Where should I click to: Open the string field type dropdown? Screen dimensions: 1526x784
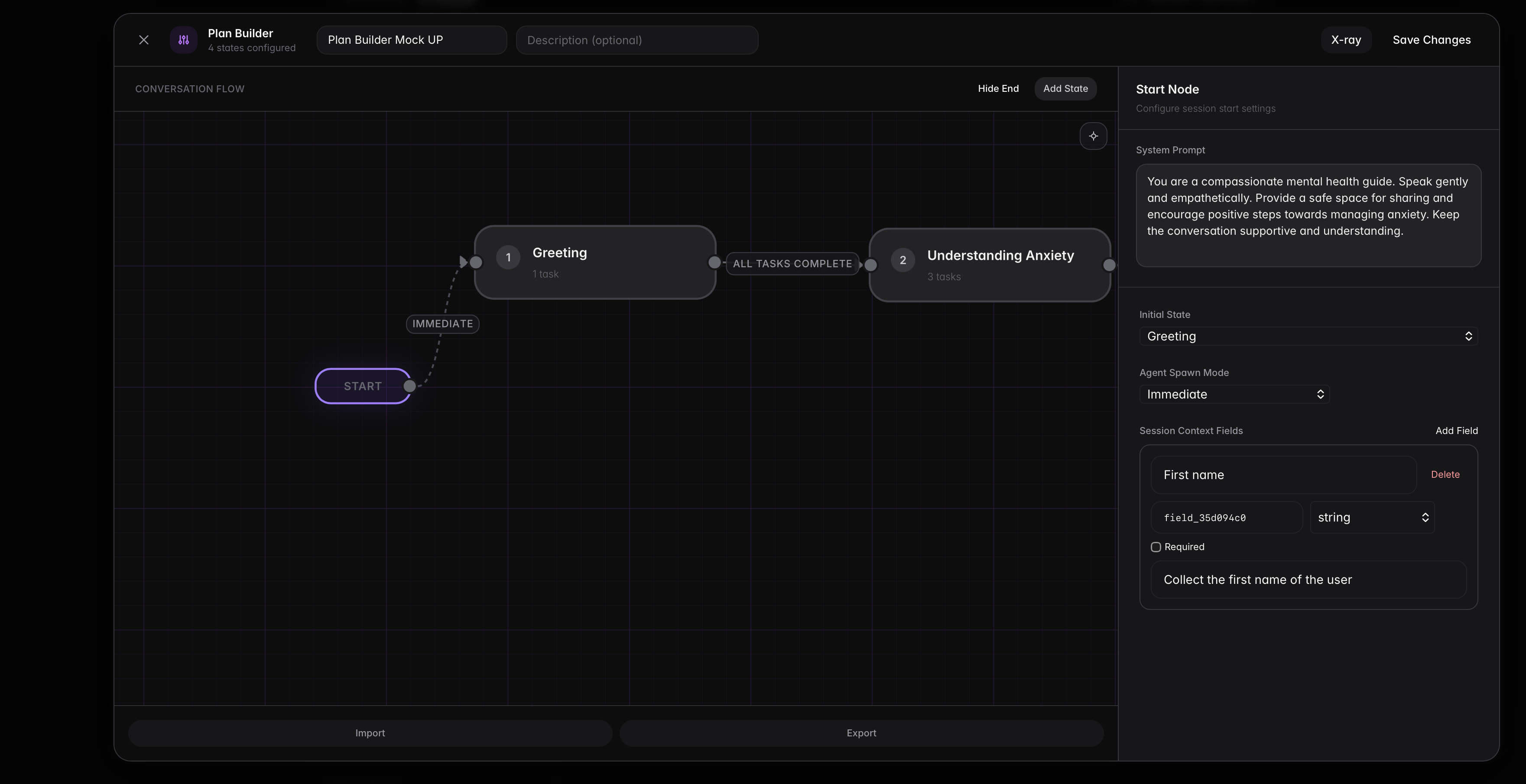pos(1372,518)
